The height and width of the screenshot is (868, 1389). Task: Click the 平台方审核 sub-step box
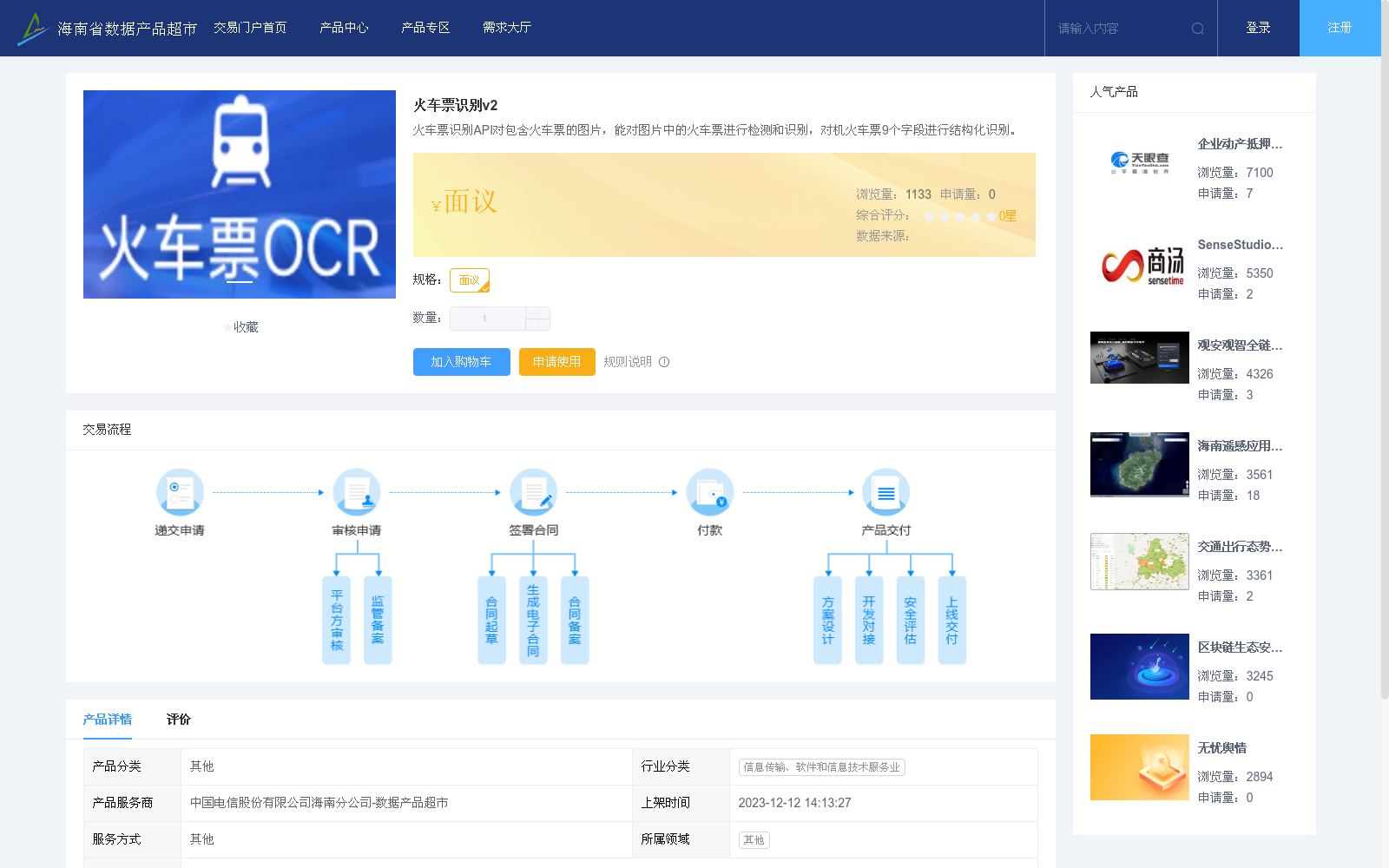(x=336, y=620)
